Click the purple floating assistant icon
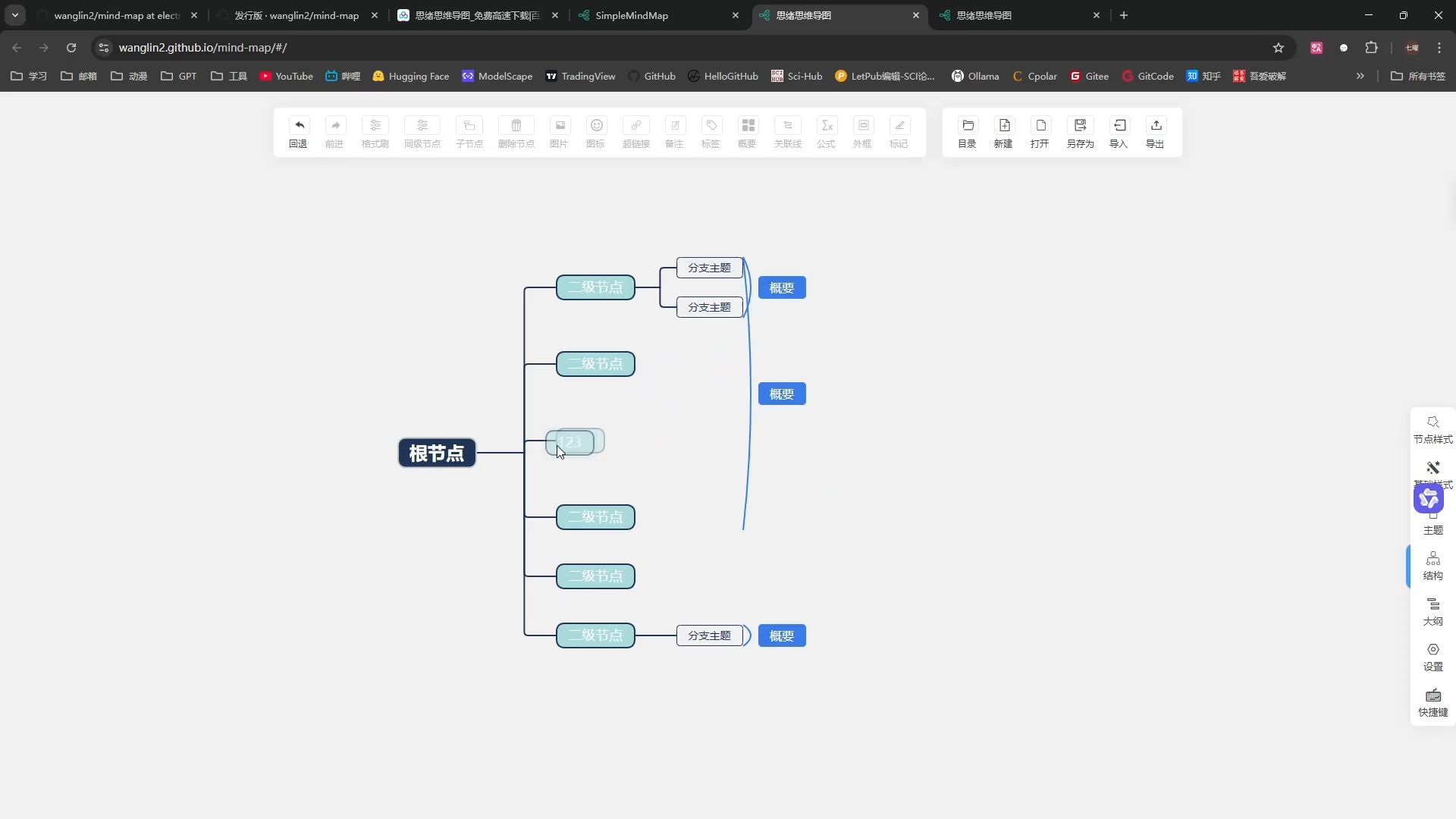The image size is (1456, 819). (x=1429, y=498)
